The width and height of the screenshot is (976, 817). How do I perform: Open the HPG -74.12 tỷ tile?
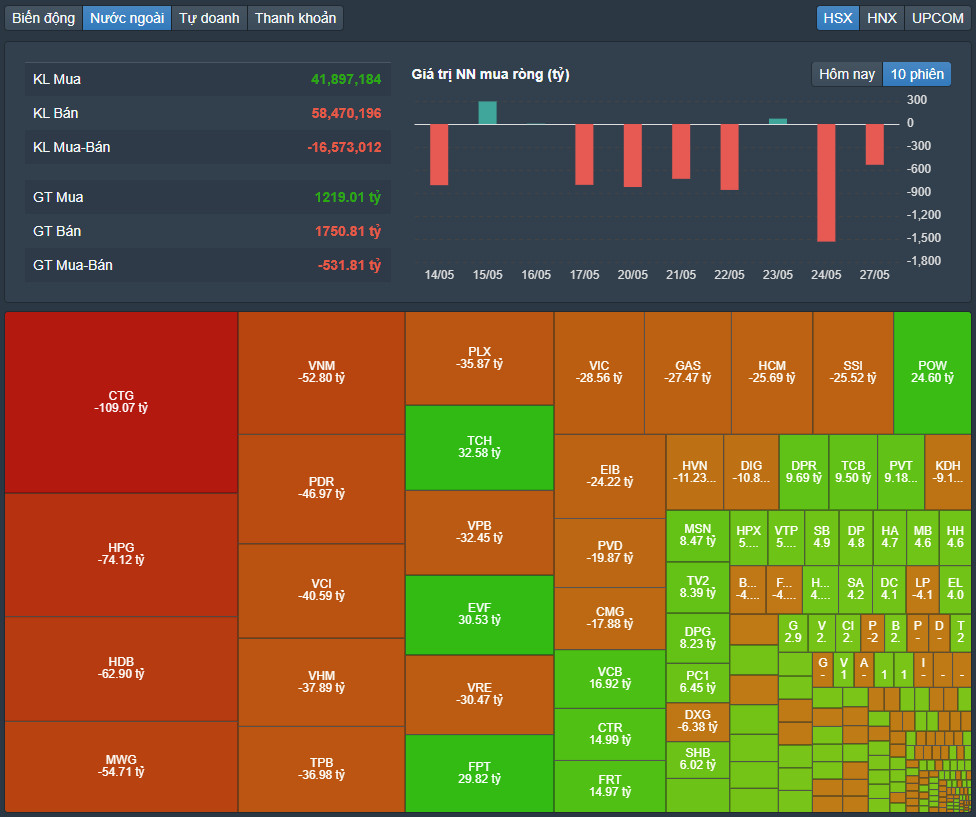(x=121, y=554)
